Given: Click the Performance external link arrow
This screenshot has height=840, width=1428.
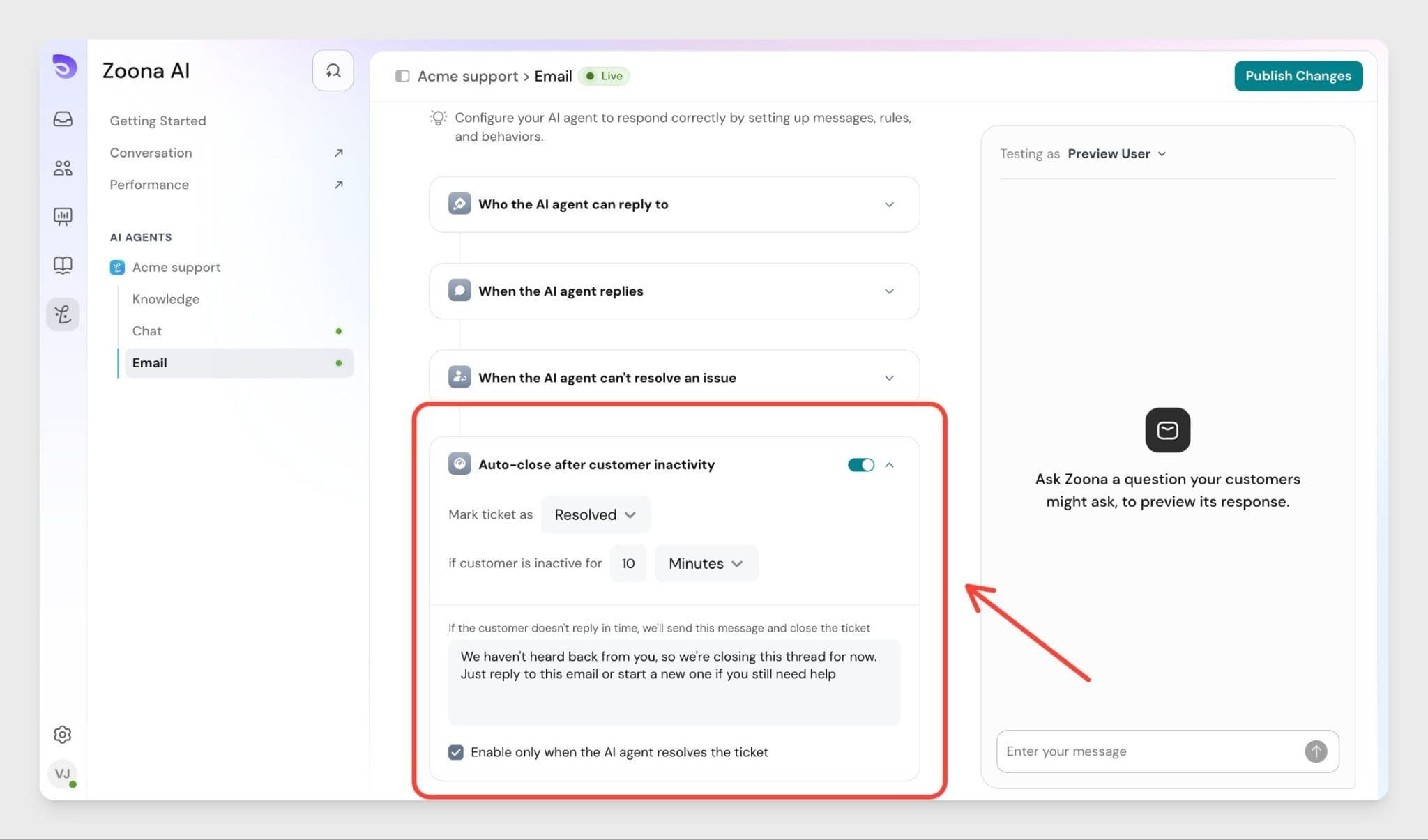Looking at the screenshot, I should click(338, 185).
